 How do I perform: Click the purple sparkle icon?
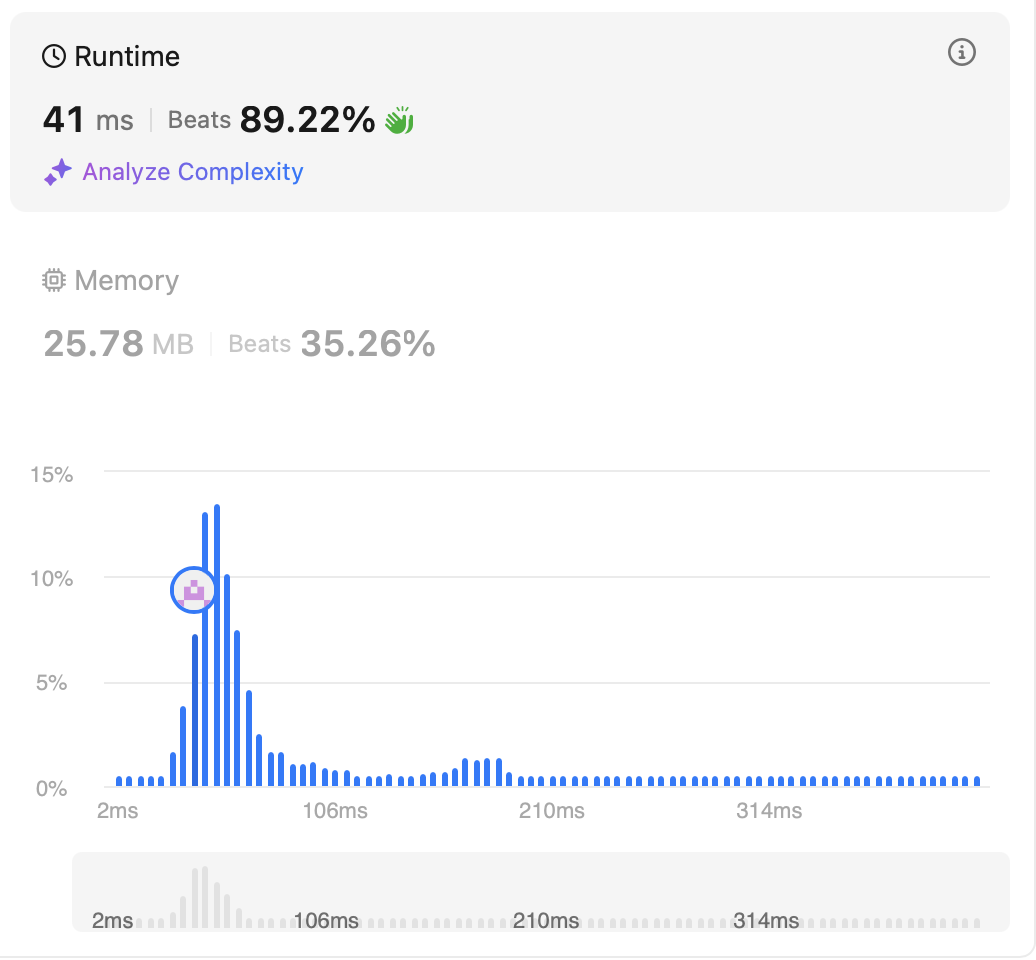pos(57,172)
